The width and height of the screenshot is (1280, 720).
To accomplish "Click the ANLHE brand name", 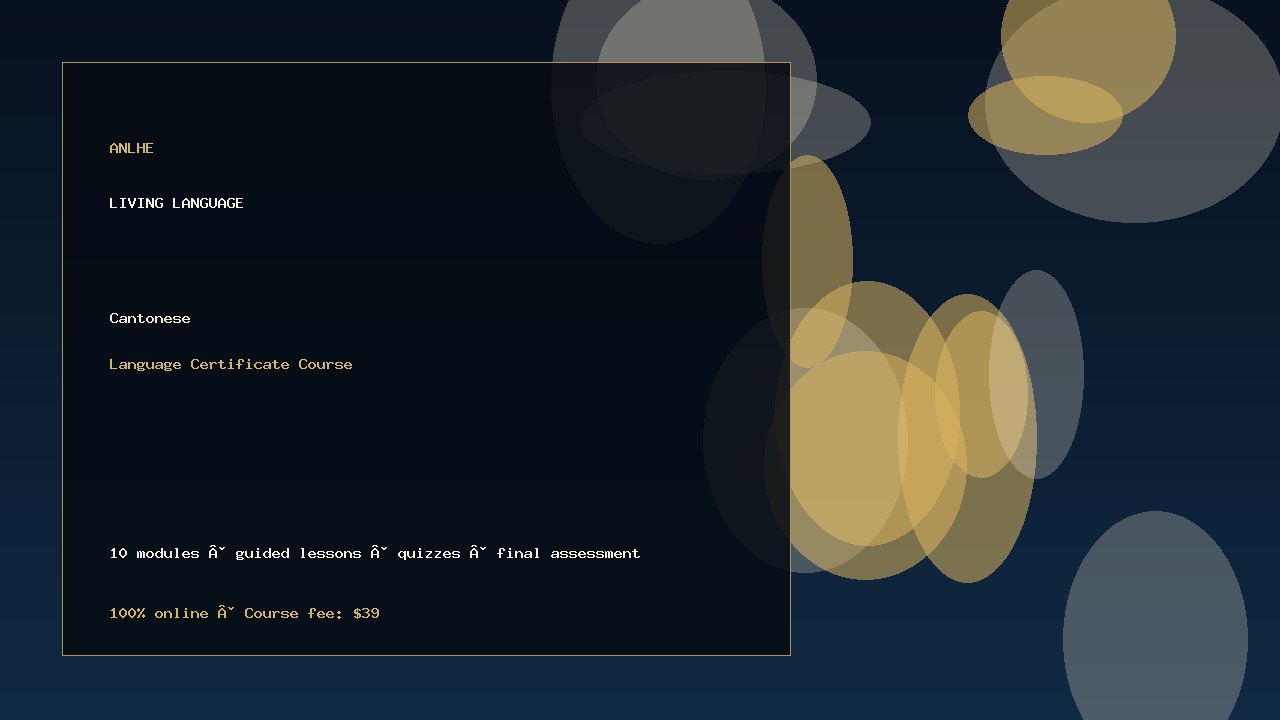I will point(131,148).
